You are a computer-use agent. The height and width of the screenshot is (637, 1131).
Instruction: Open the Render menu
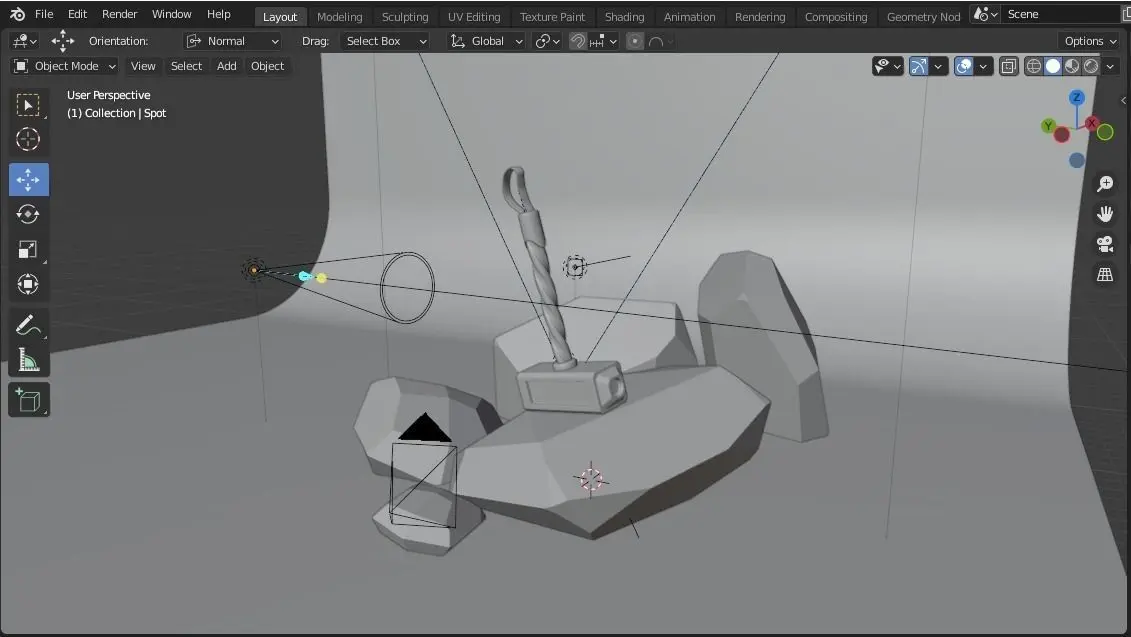[119, 14]
